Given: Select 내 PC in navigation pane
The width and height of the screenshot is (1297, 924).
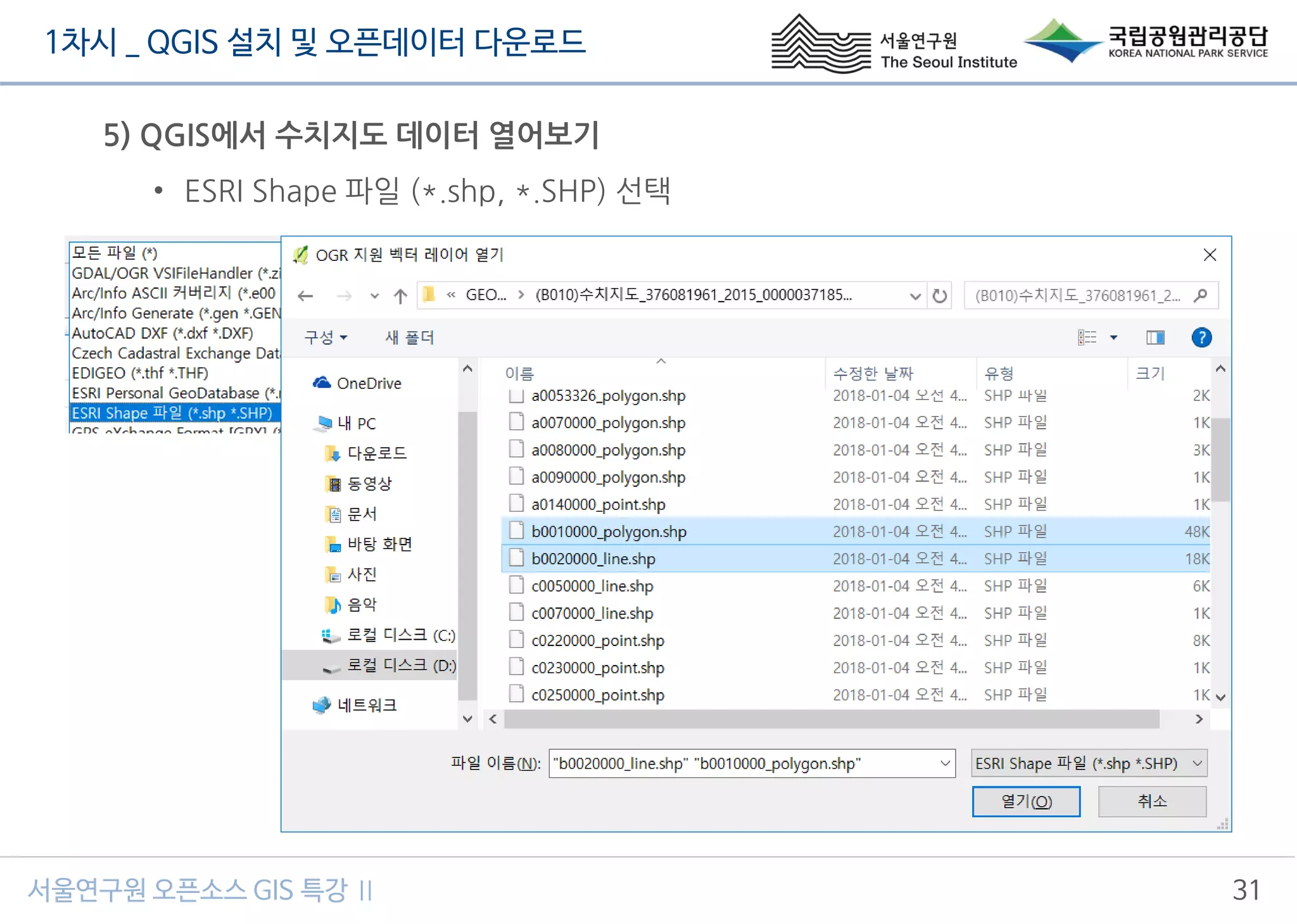Looking at the screenshot, I should click(x=346, y=423).
